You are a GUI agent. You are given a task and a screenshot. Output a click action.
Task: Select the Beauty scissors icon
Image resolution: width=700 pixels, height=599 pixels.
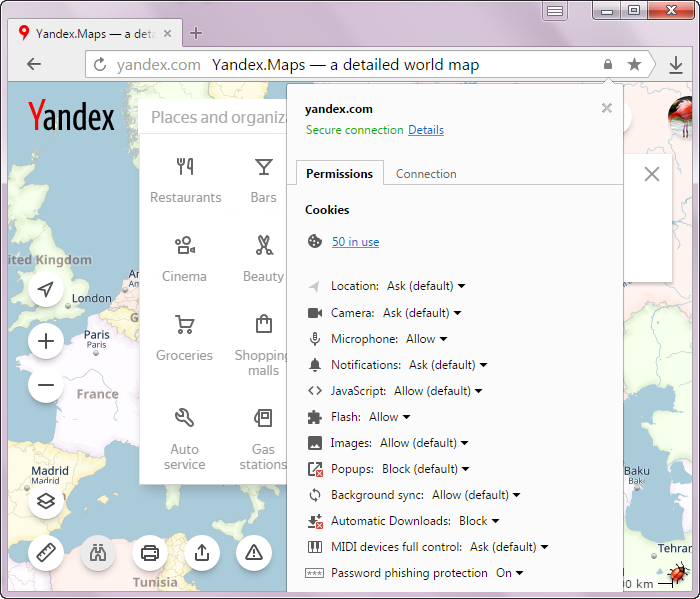point(264,245)
